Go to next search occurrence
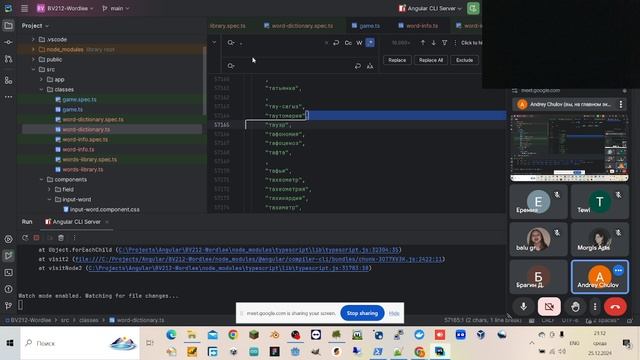The height and width of the screenshot is (360, 640). tap(433, 42)
